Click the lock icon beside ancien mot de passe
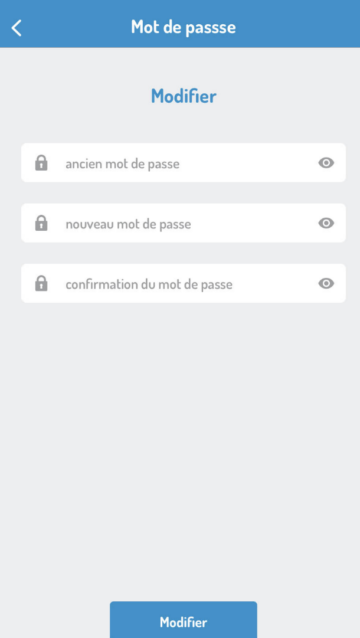Screen dimensions: 360x638 point(41,163)
